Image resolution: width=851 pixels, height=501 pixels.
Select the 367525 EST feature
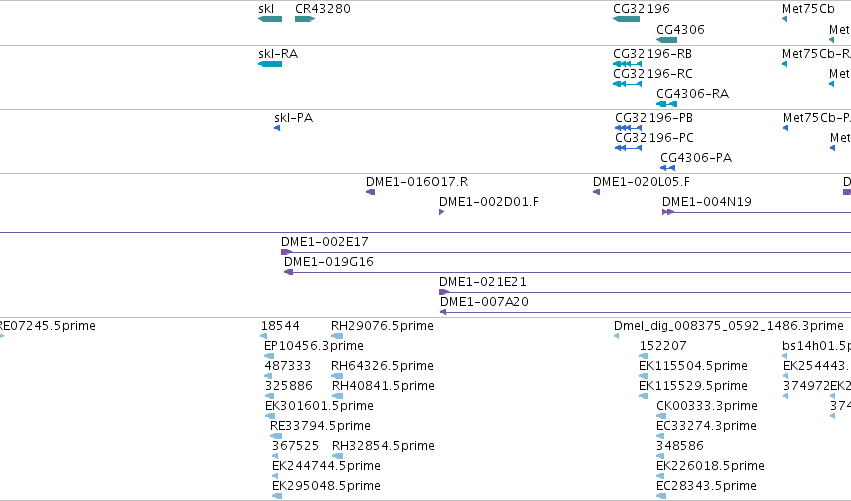275,457
